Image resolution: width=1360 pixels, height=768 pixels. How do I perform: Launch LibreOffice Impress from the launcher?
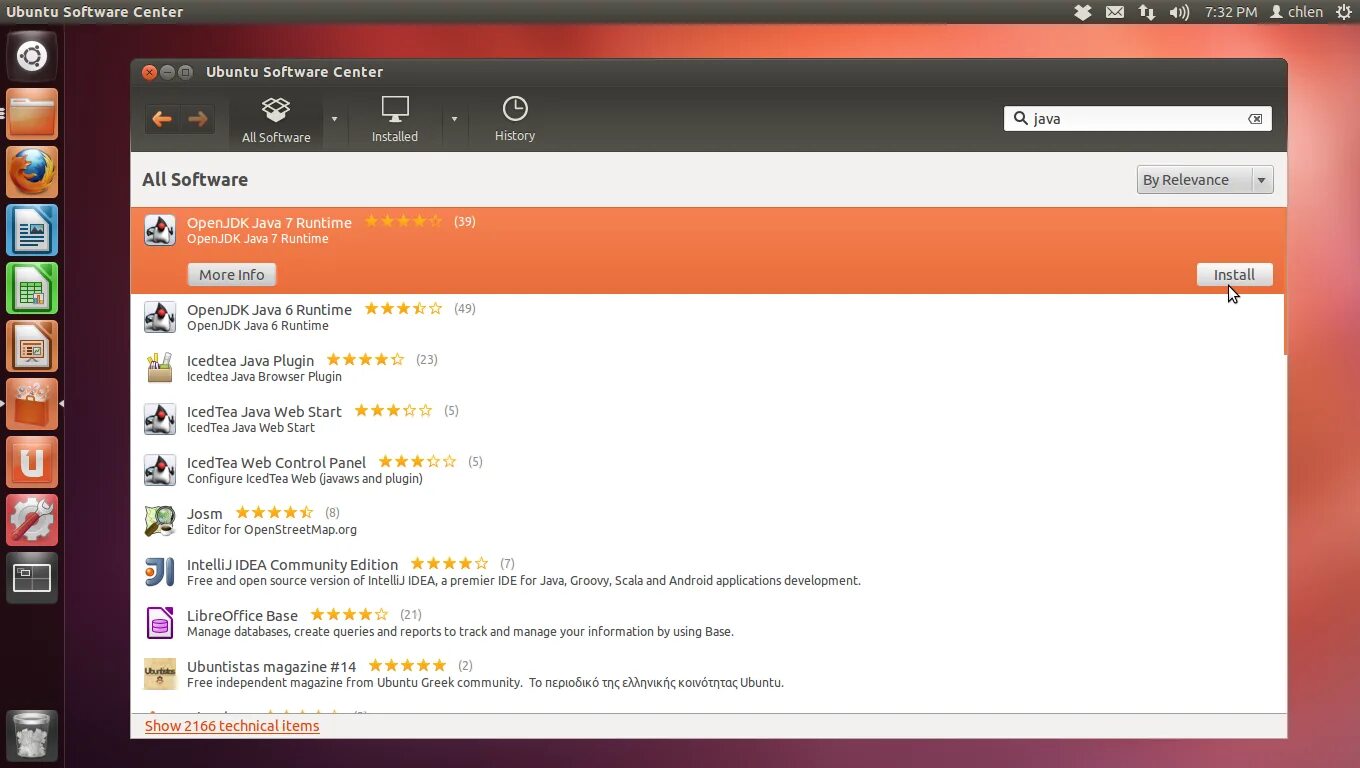coord(32,346)
